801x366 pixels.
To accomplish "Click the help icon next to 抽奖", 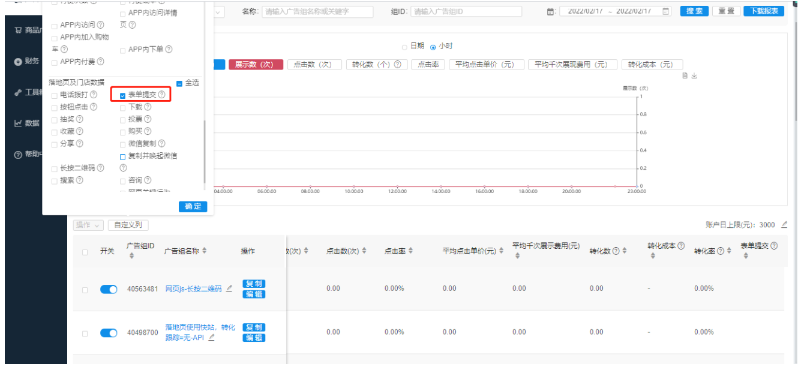I will click(x=80, y=119).
